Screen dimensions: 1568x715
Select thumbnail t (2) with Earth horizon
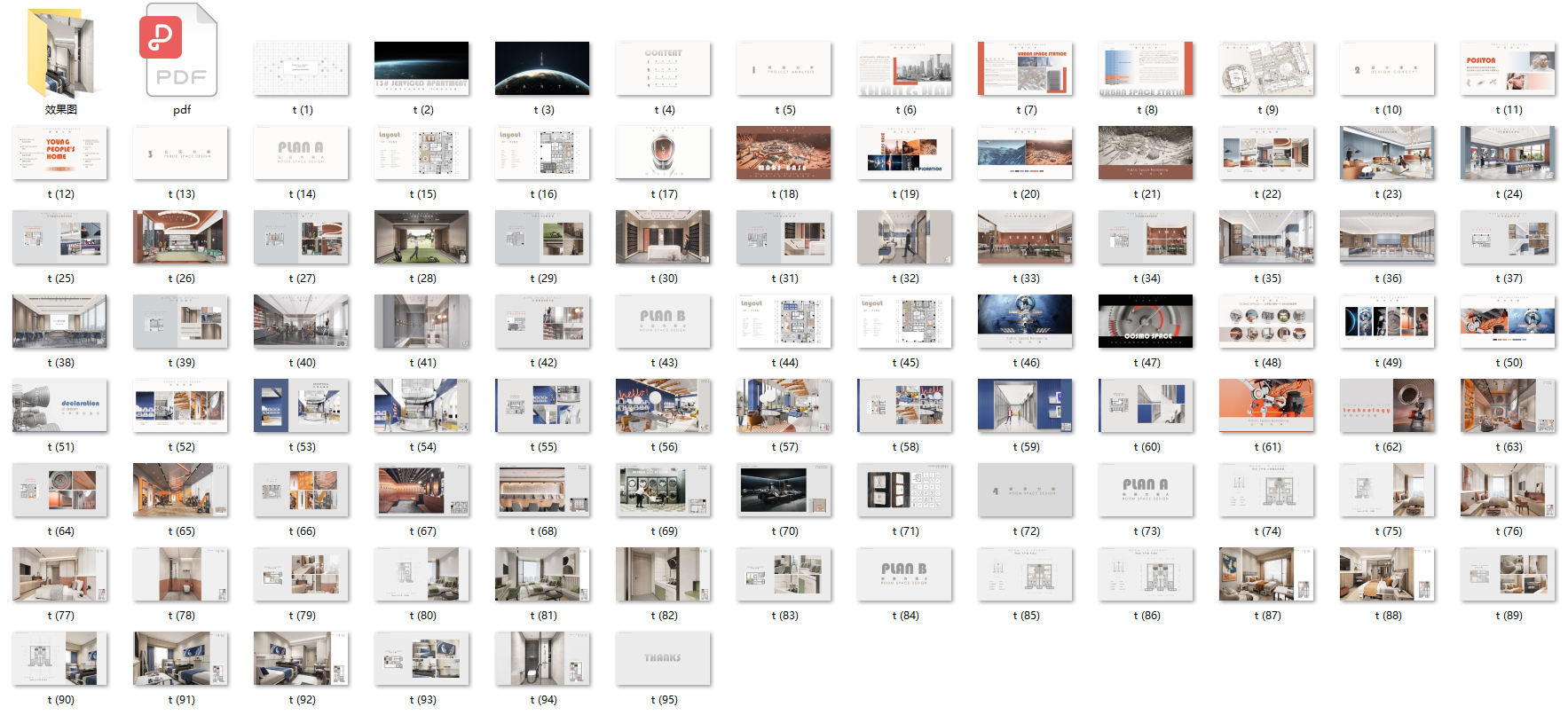422,68
